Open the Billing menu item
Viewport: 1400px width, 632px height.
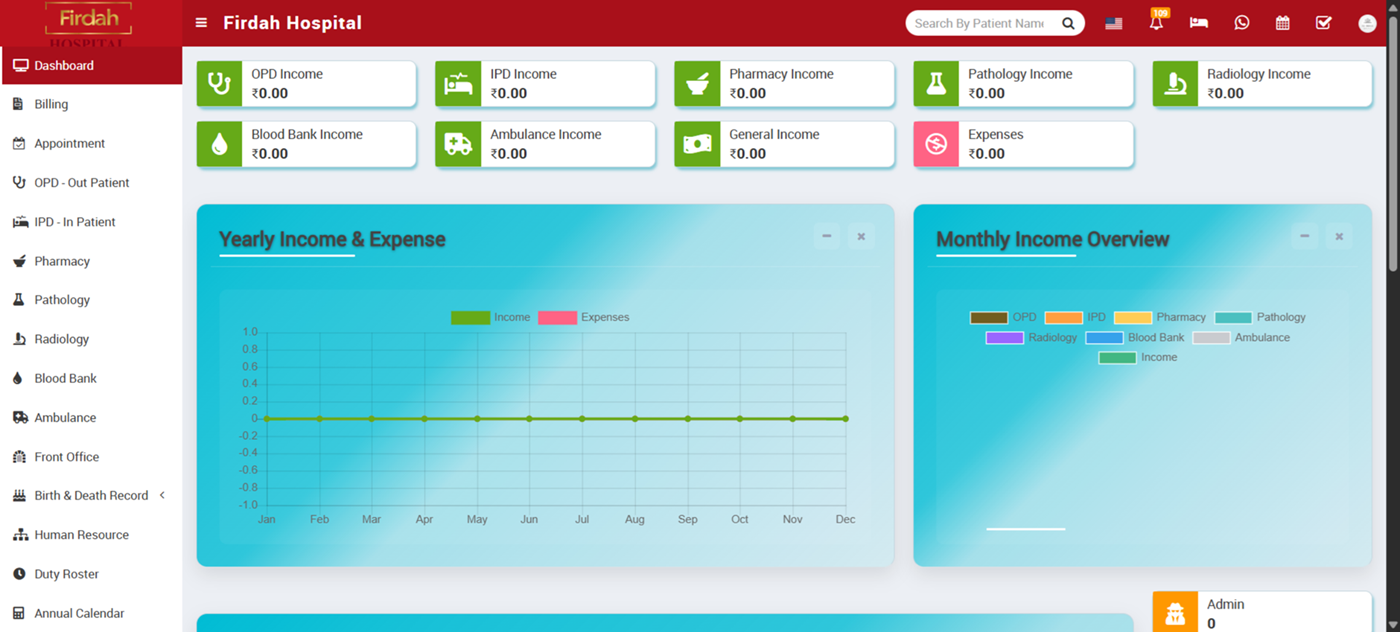point(51,104)
